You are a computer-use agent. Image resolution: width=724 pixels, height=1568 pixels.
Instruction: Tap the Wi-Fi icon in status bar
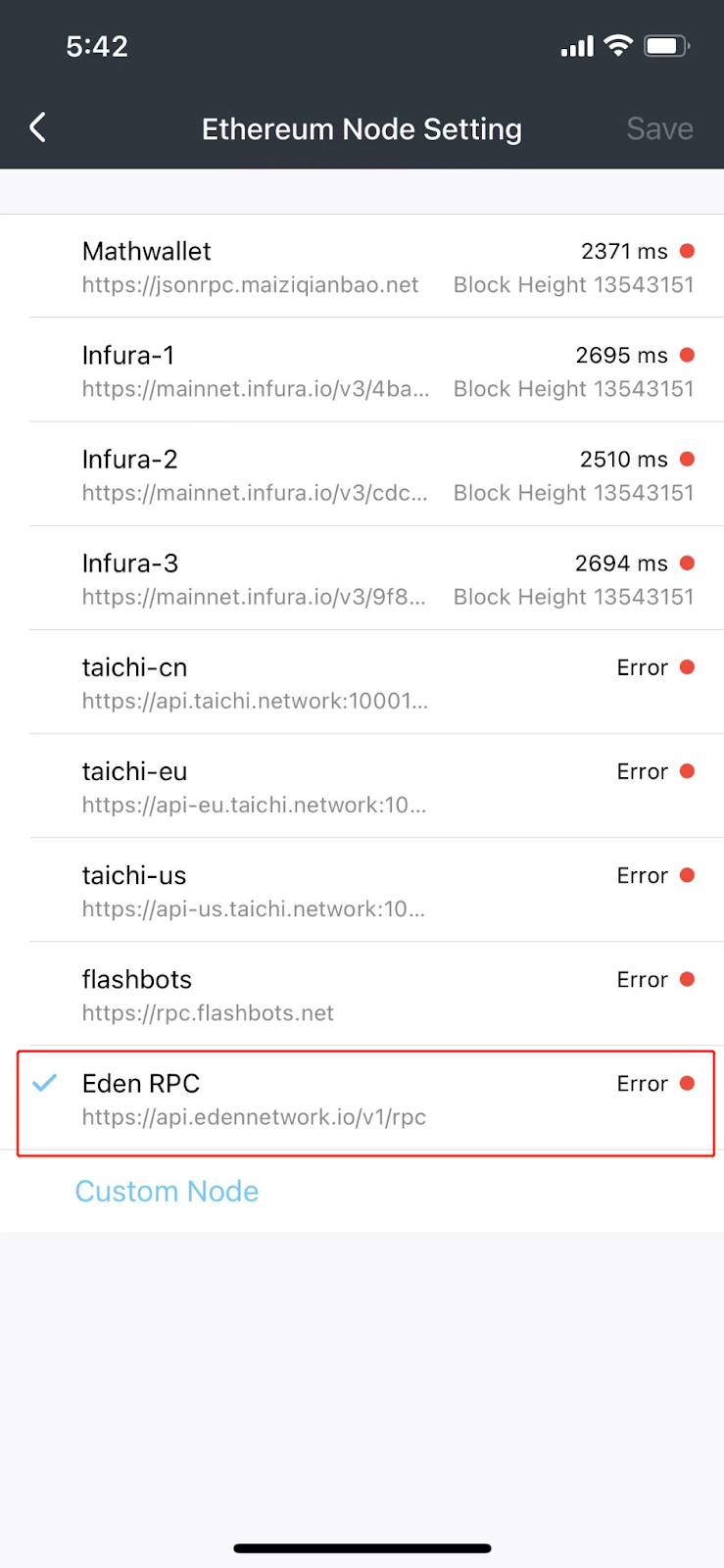pos(618,45)
